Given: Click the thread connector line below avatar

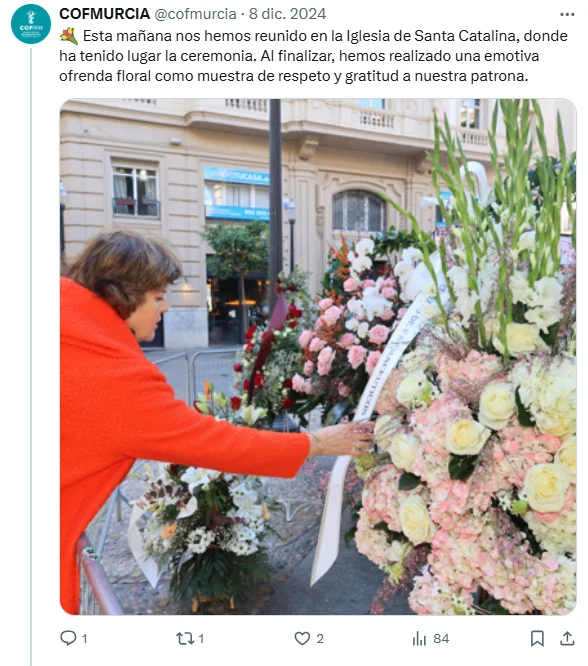Looking at the screenshot, I should pos(31,357).
